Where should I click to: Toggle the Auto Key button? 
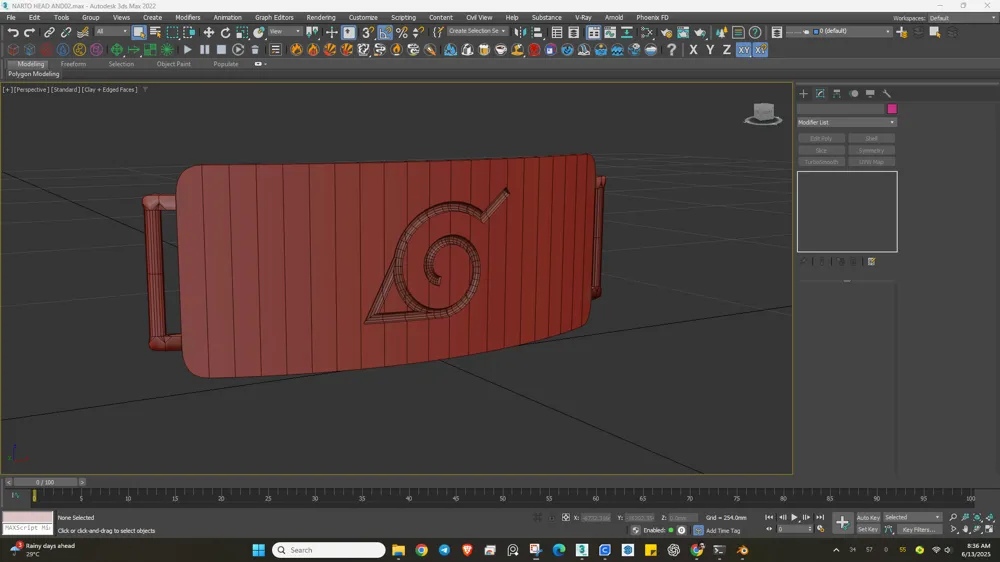click(x=868, y=517)
